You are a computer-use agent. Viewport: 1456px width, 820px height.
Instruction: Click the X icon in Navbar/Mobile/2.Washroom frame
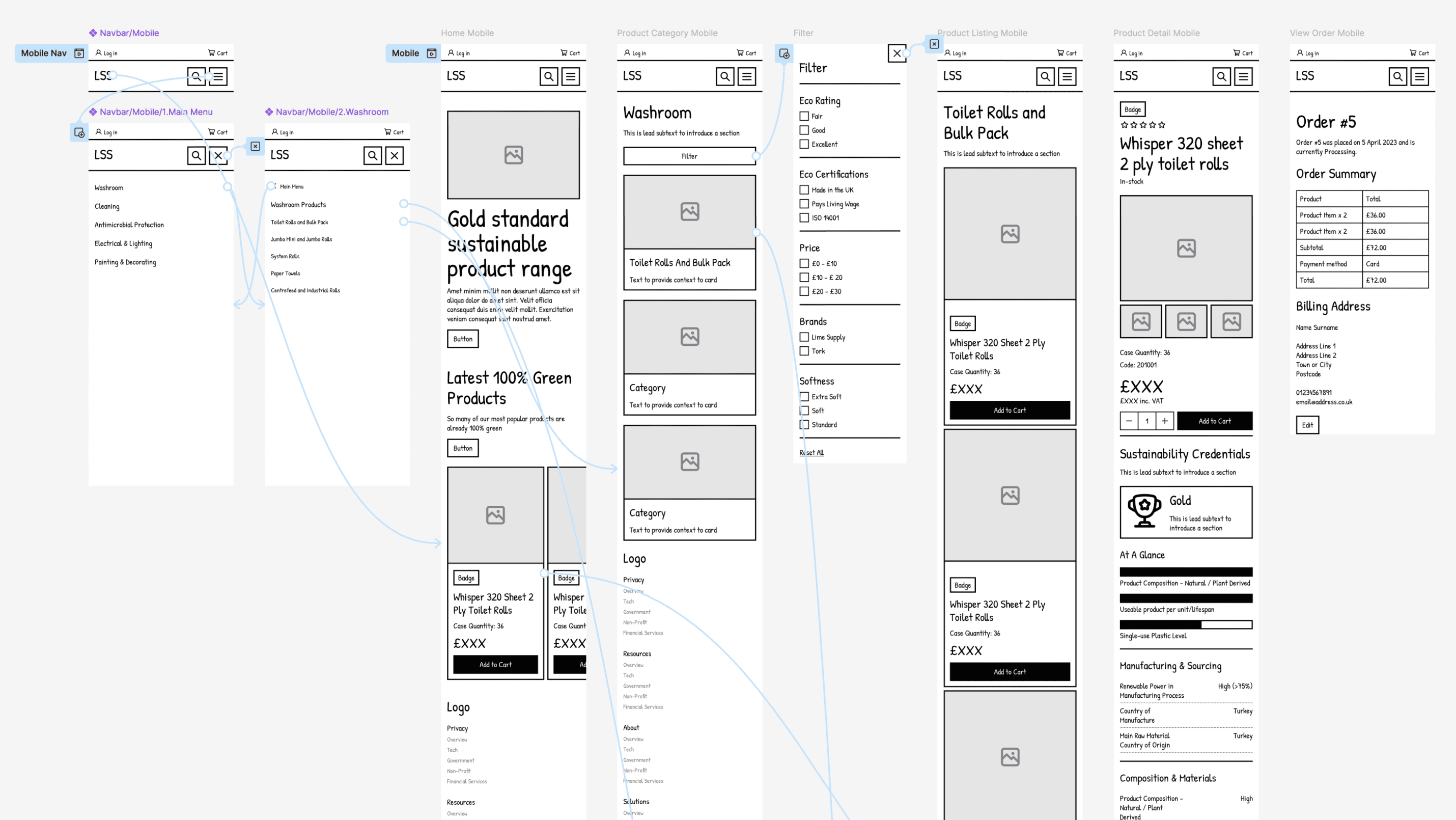click(395, 155)
